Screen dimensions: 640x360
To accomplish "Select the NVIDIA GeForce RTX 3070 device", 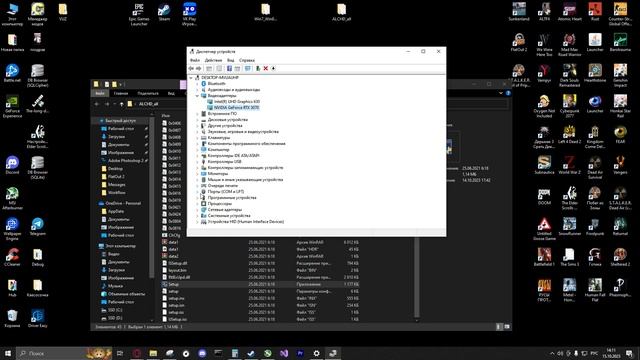I will point(236,108).
